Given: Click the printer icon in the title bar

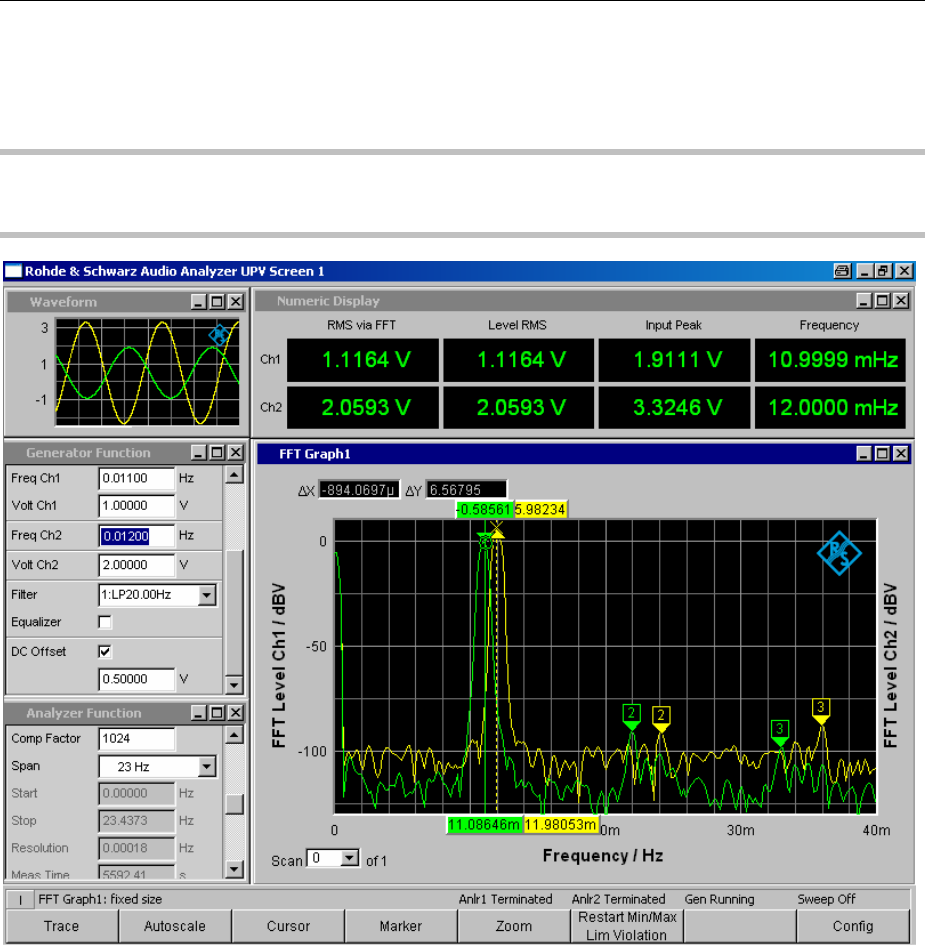Looking at the screenshot, I should pos(843,271).
